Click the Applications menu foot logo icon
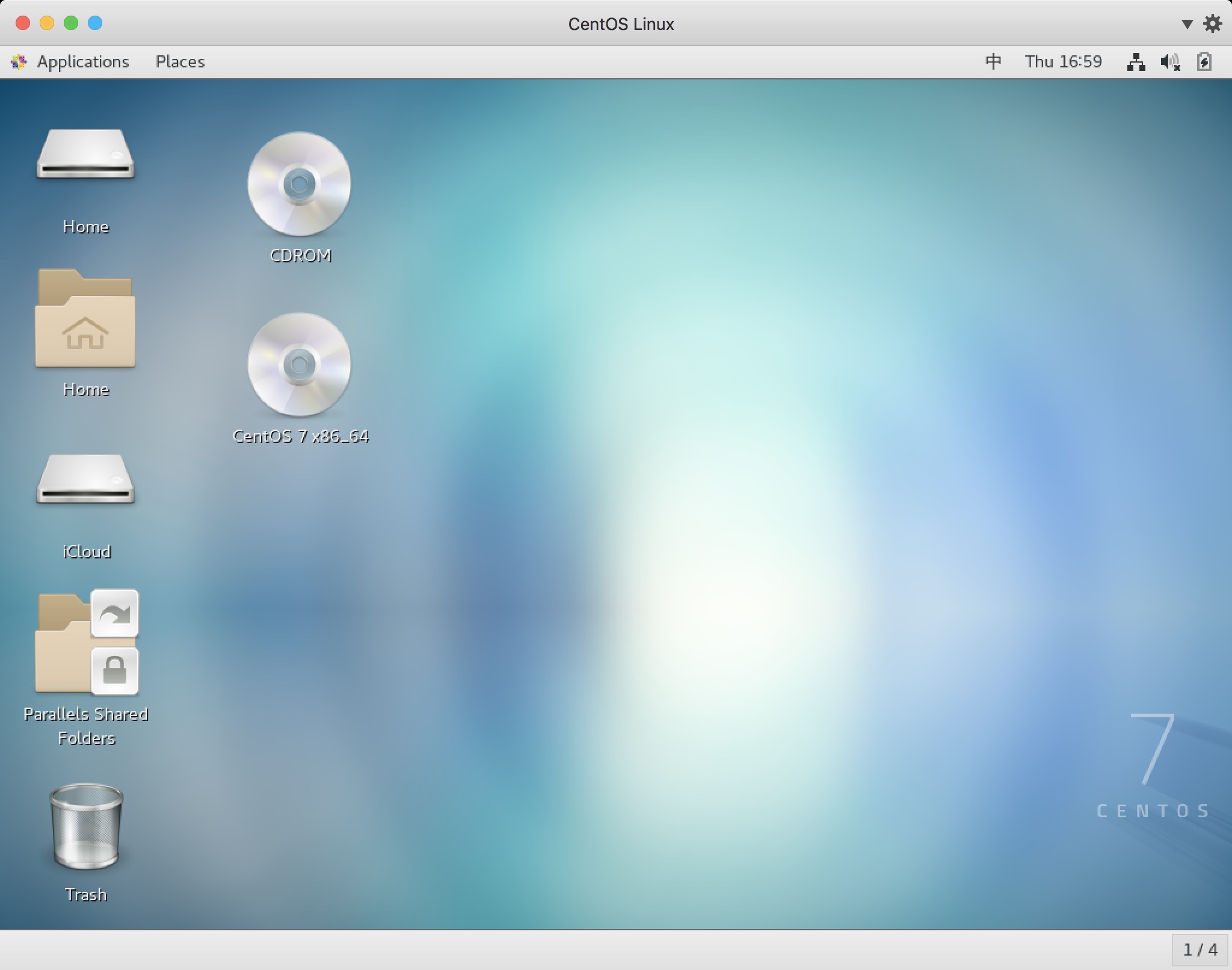 (x=19, y=61)
